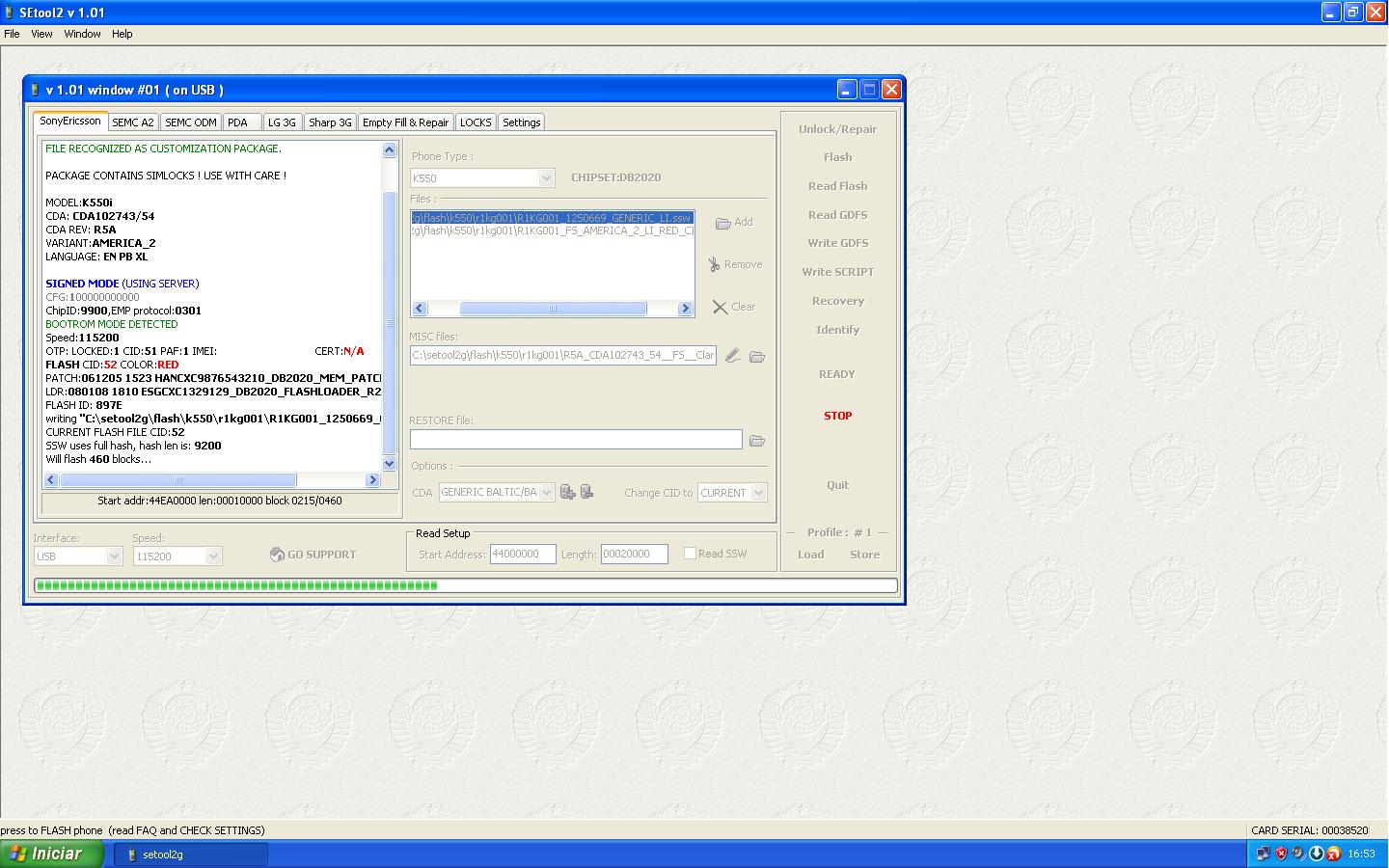Select the FS_AMERICA_2_LI_RED file row
The width and height of the screenshot is (1389, 868).
[x=553, y=231]
